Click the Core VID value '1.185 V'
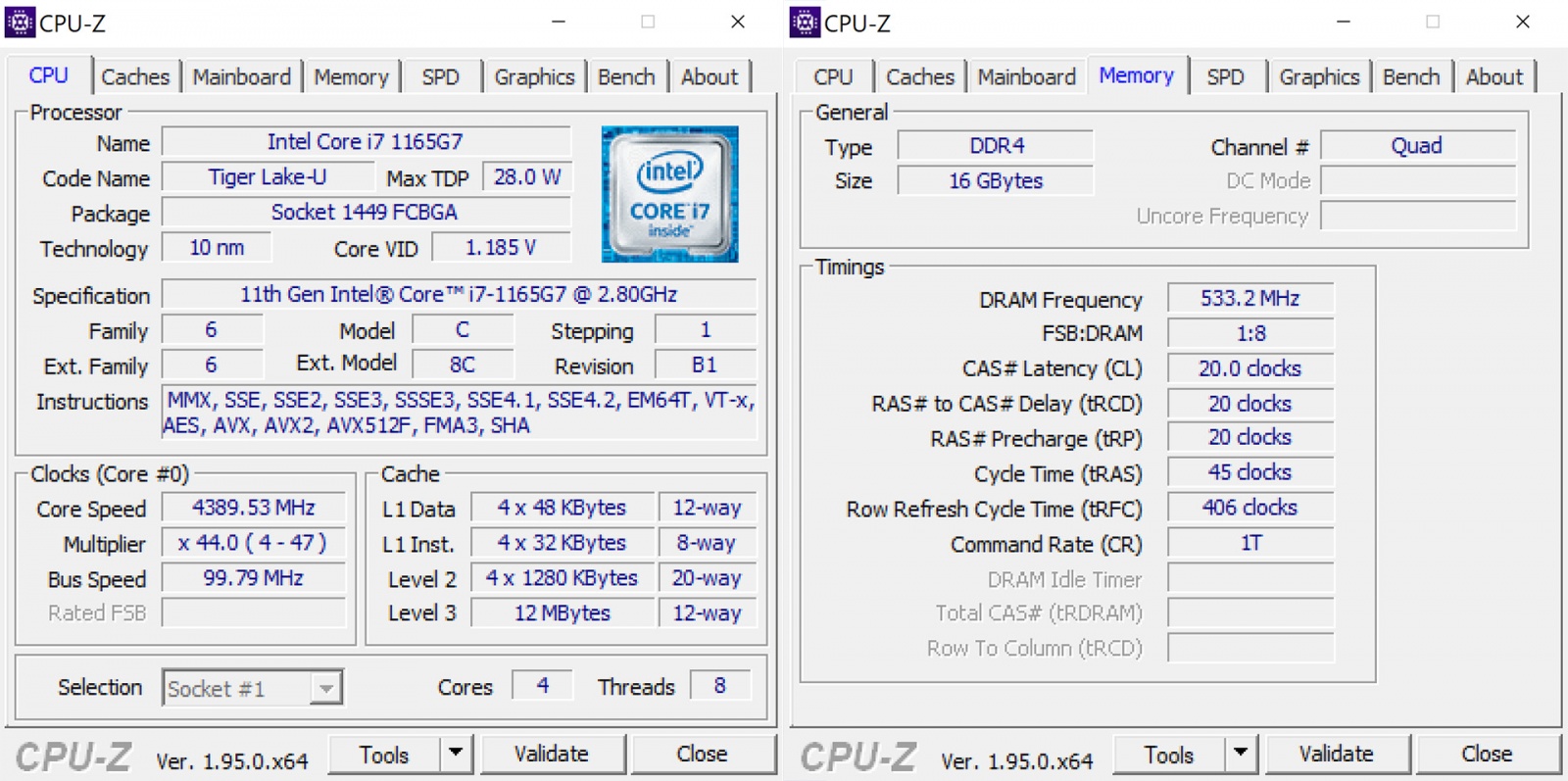Image resolution: width=1568 pixels, height=781 pixels. click(x=501, y=248)
